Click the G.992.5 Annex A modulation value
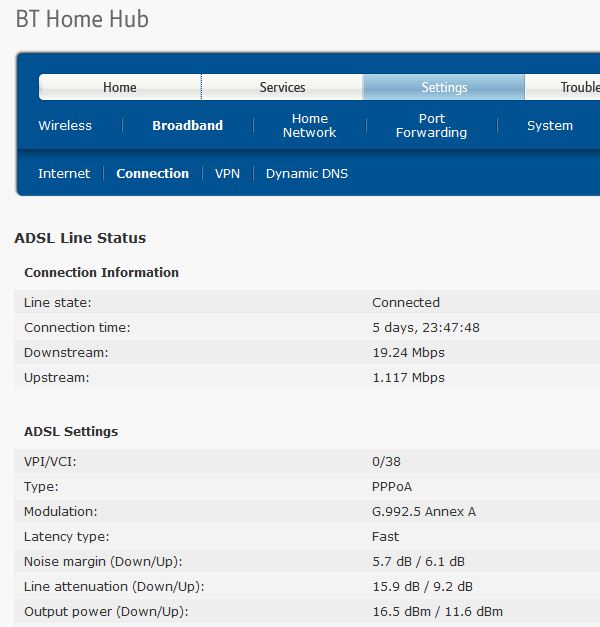Viewport: 600px width, 627px height. pos(424,512)
